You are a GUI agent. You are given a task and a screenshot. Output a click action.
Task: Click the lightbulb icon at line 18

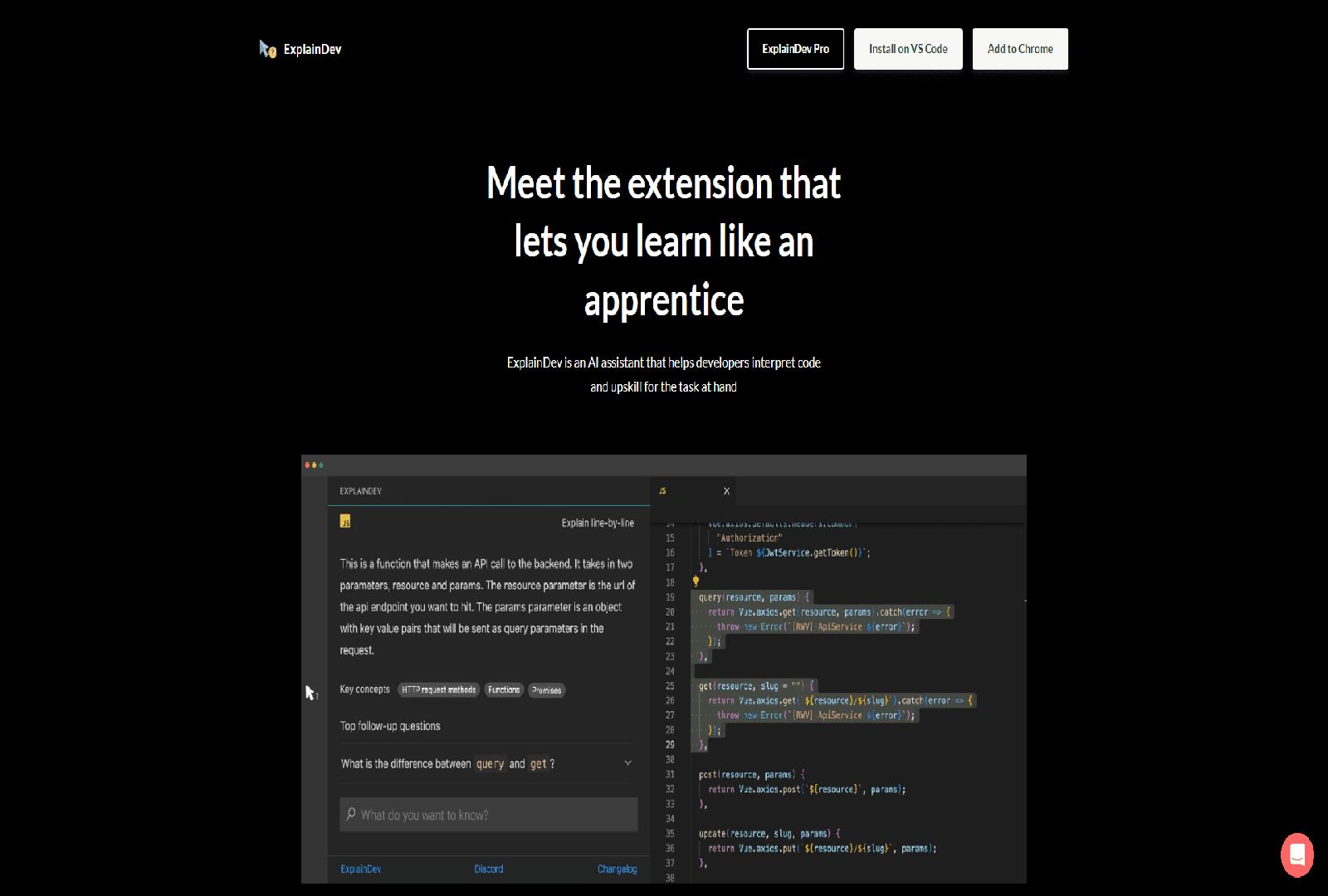click(x=694, y=582)
